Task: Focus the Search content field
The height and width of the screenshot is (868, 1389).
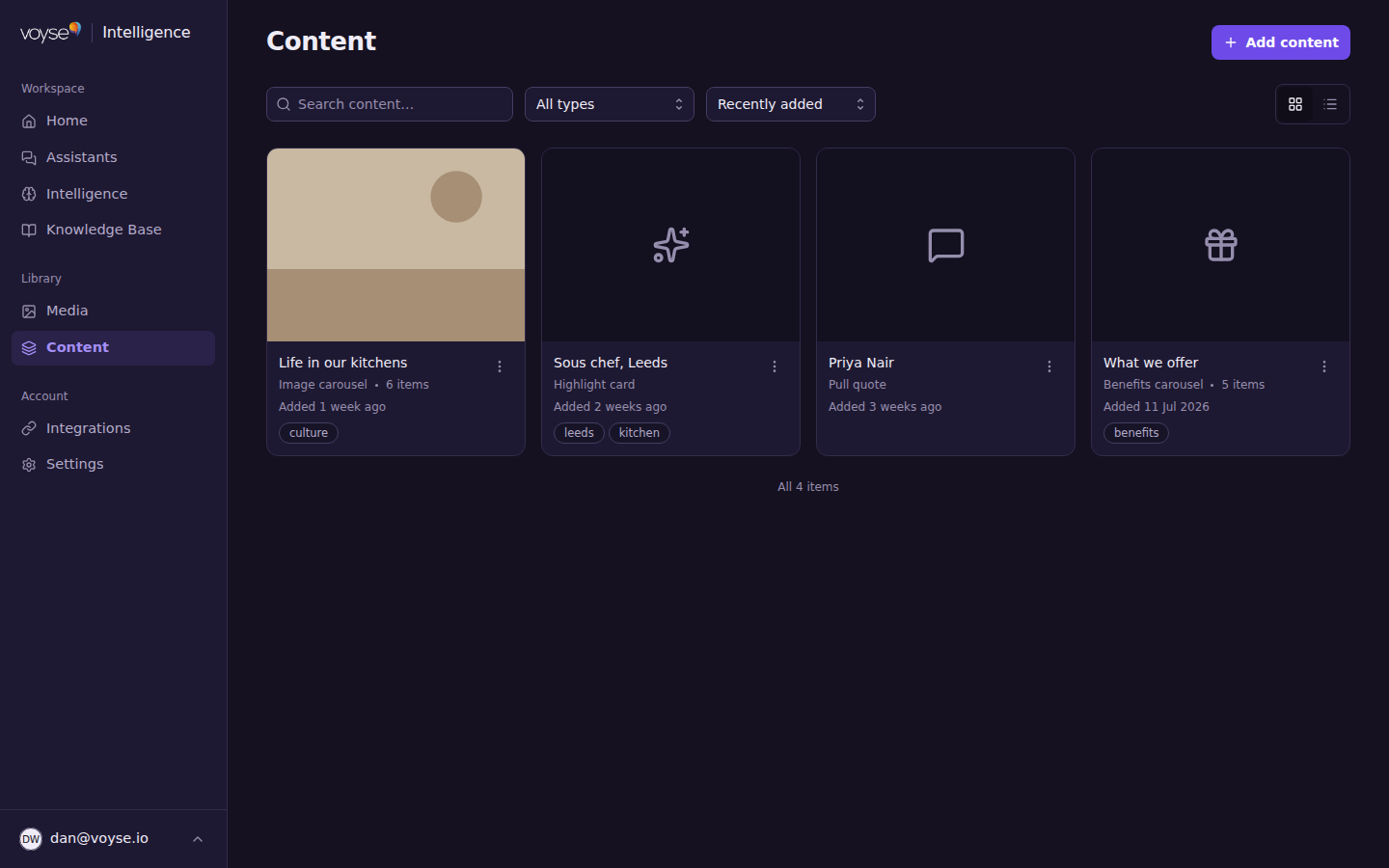Action: point(390,104)
